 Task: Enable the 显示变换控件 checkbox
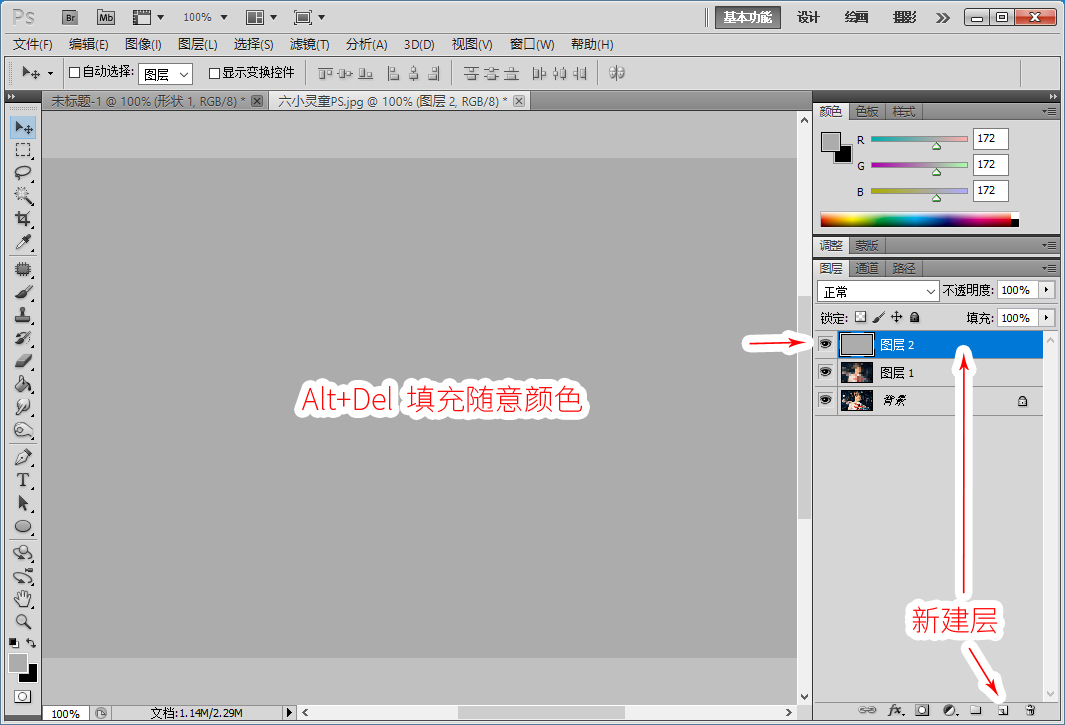coord(214,73)
